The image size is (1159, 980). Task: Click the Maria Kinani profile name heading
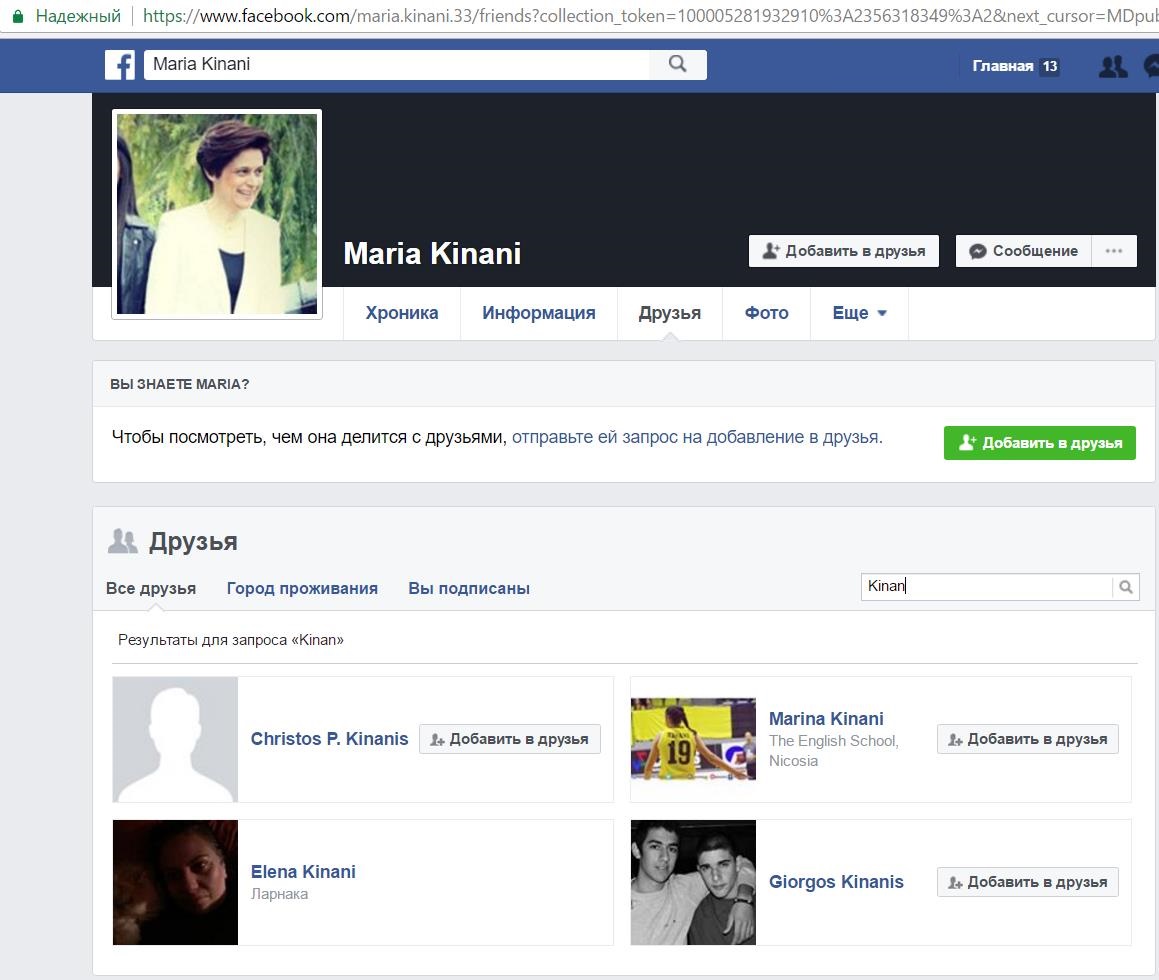tap(432, 253)
